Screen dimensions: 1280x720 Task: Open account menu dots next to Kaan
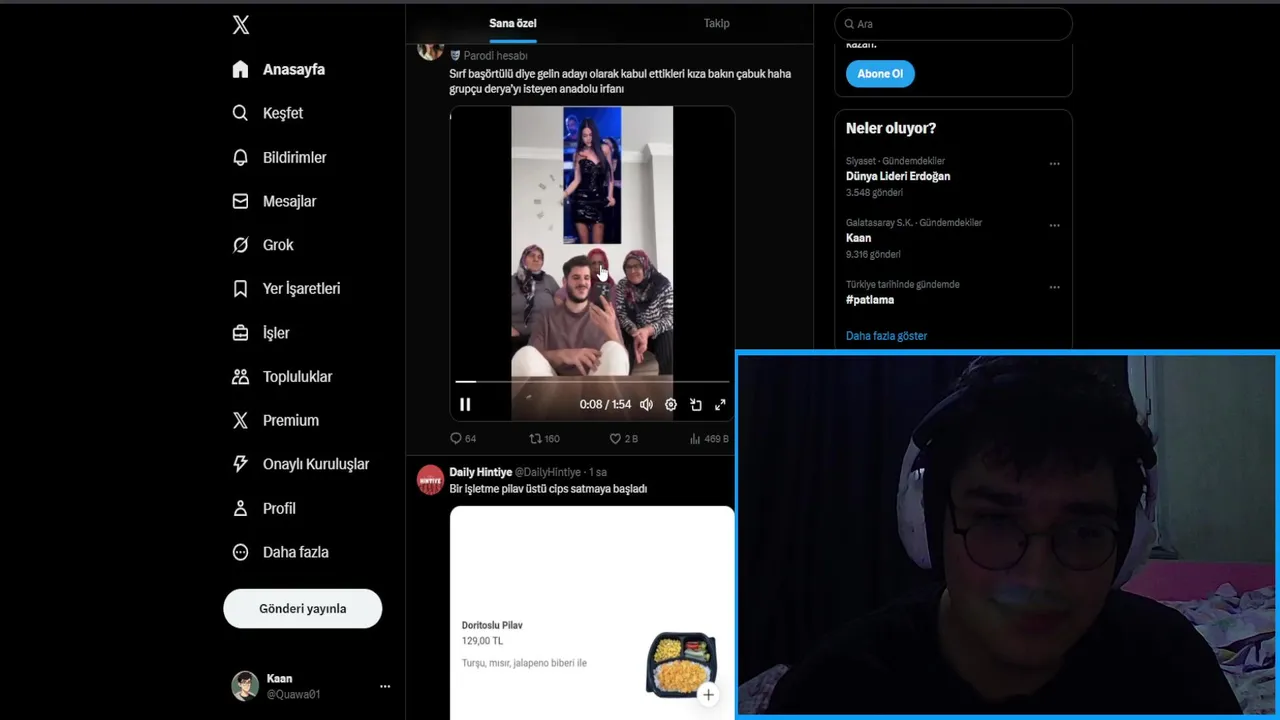pos(385,686)
